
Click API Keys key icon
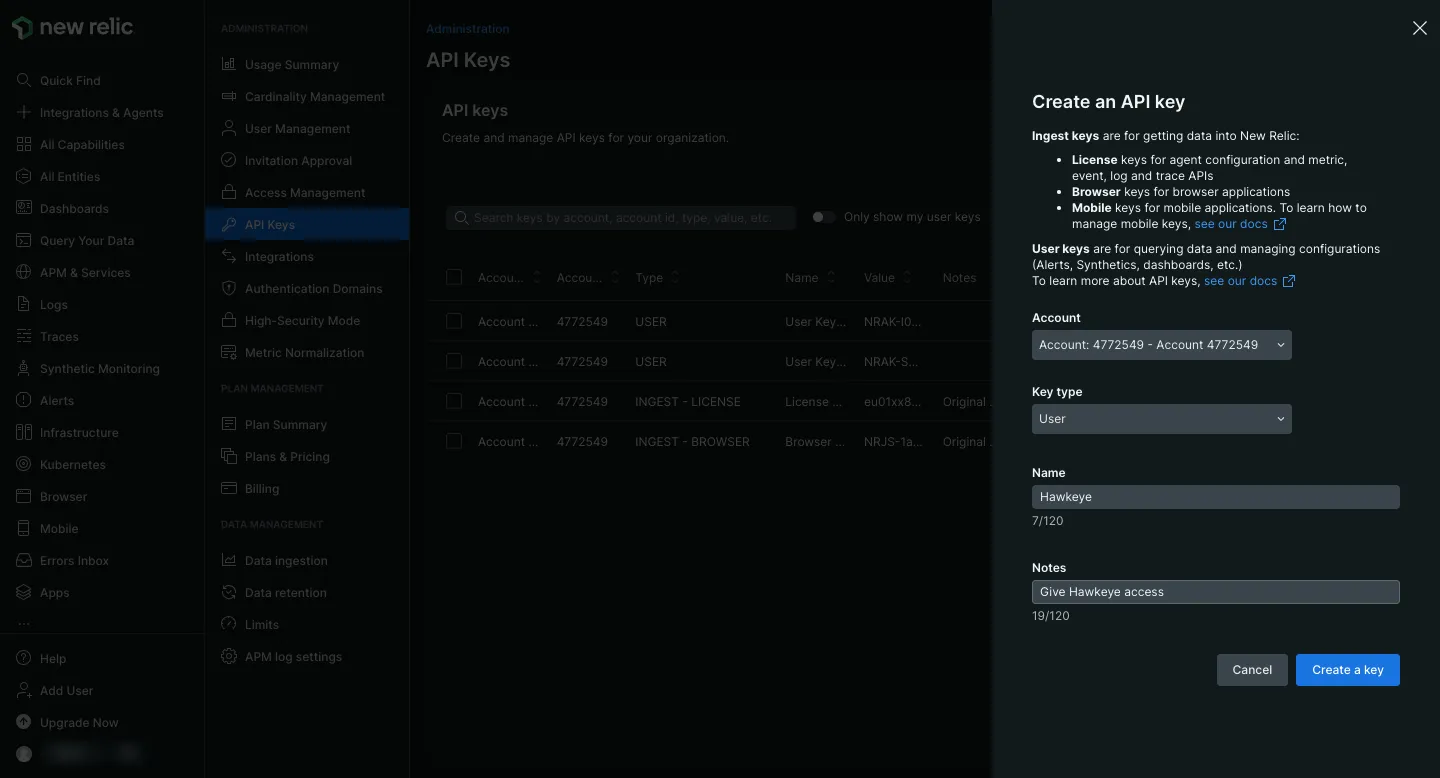[x=229, y=225]
